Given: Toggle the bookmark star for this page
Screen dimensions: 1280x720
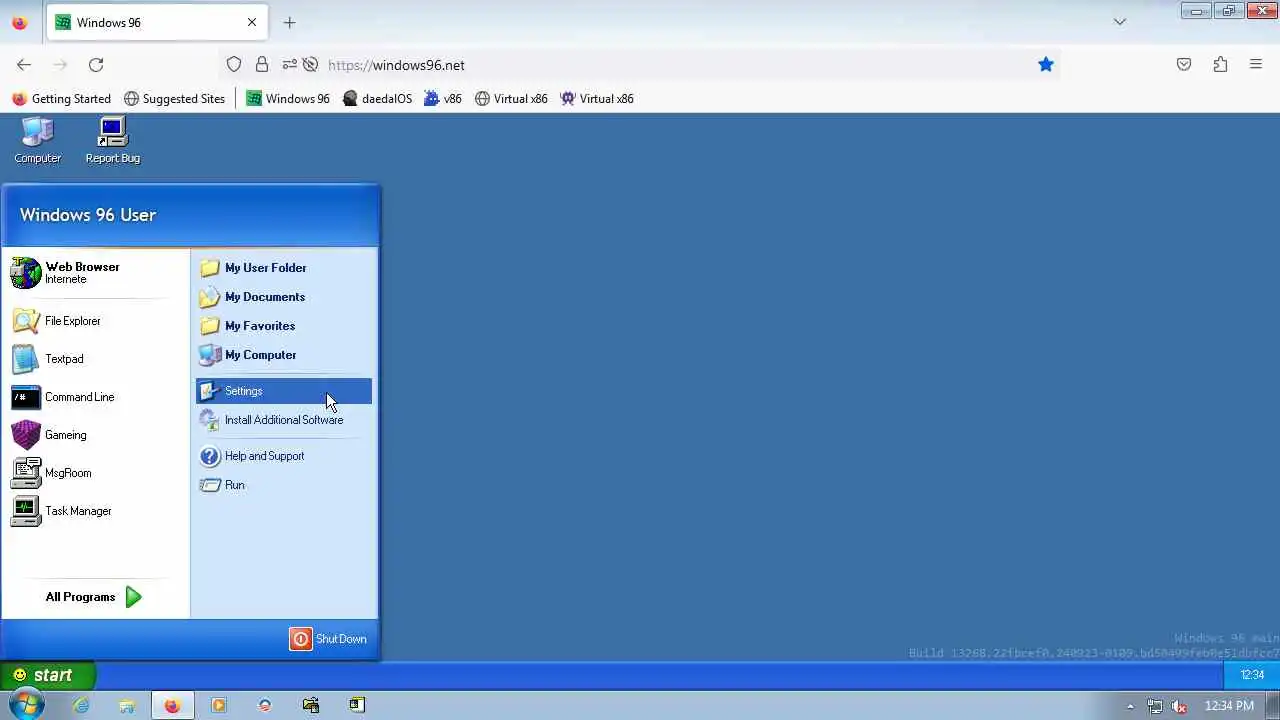Looking at the screenshot, I should coord(1046,65).
